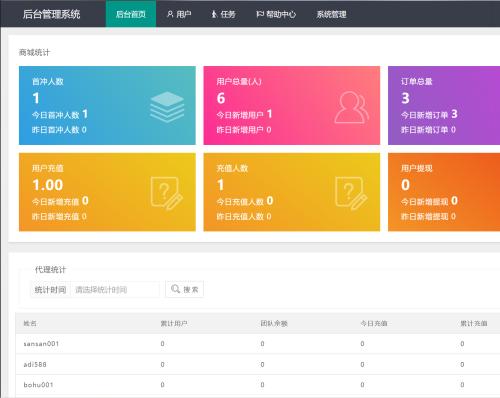Click the edit-note icon in 用户充值 card
Screen dimensions: 500x398
[167, 193]
